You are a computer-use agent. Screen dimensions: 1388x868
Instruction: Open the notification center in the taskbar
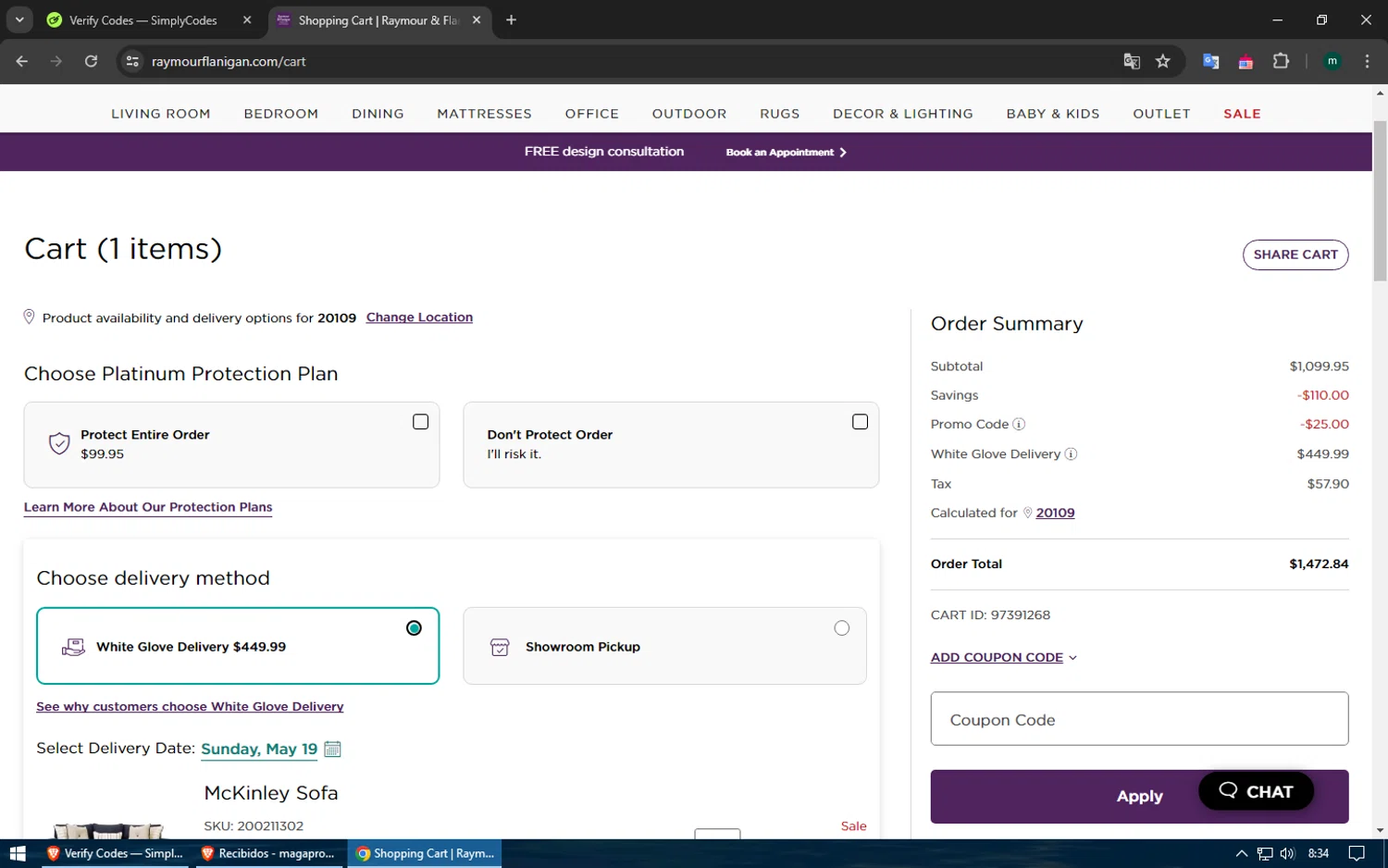[x=1357, y=853]
